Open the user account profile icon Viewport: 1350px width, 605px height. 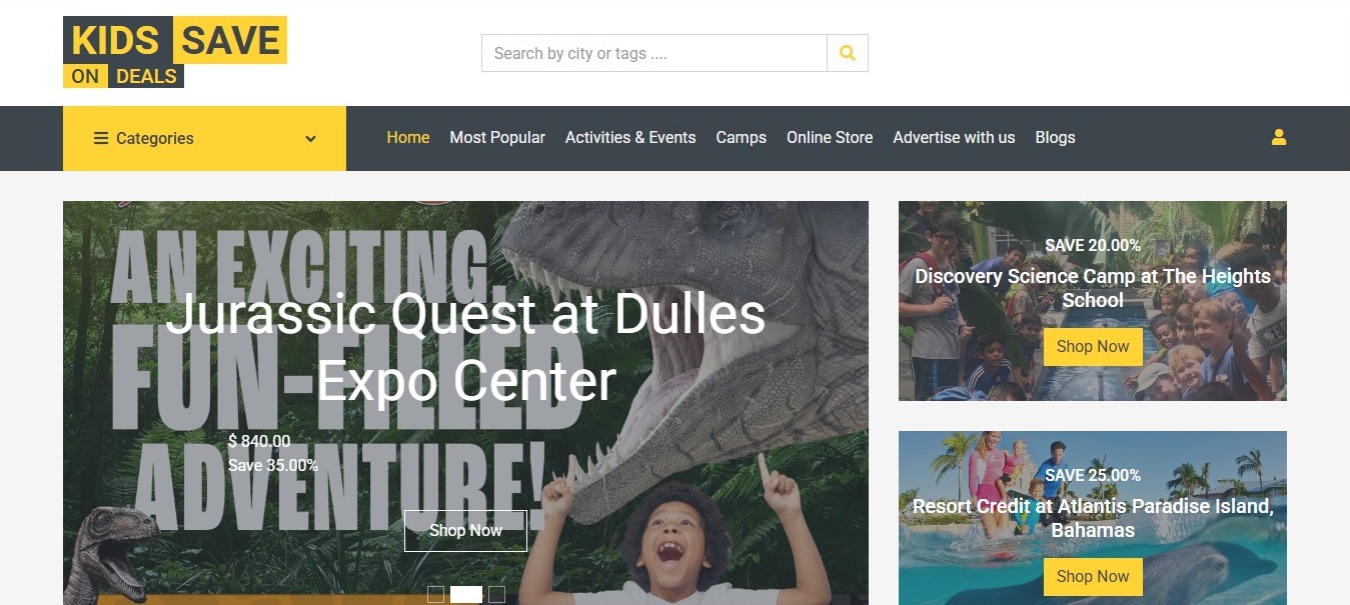click(1279, 138)
